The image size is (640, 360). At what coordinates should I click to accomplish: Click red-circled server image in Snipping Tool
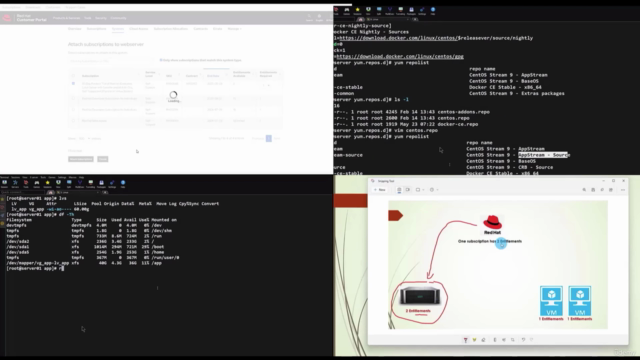[x=420, y=296]
